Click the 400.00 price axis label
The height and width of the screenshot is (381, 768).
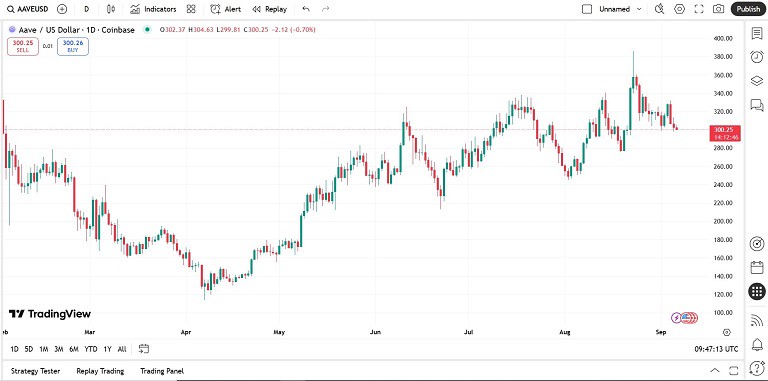(723, 38)
